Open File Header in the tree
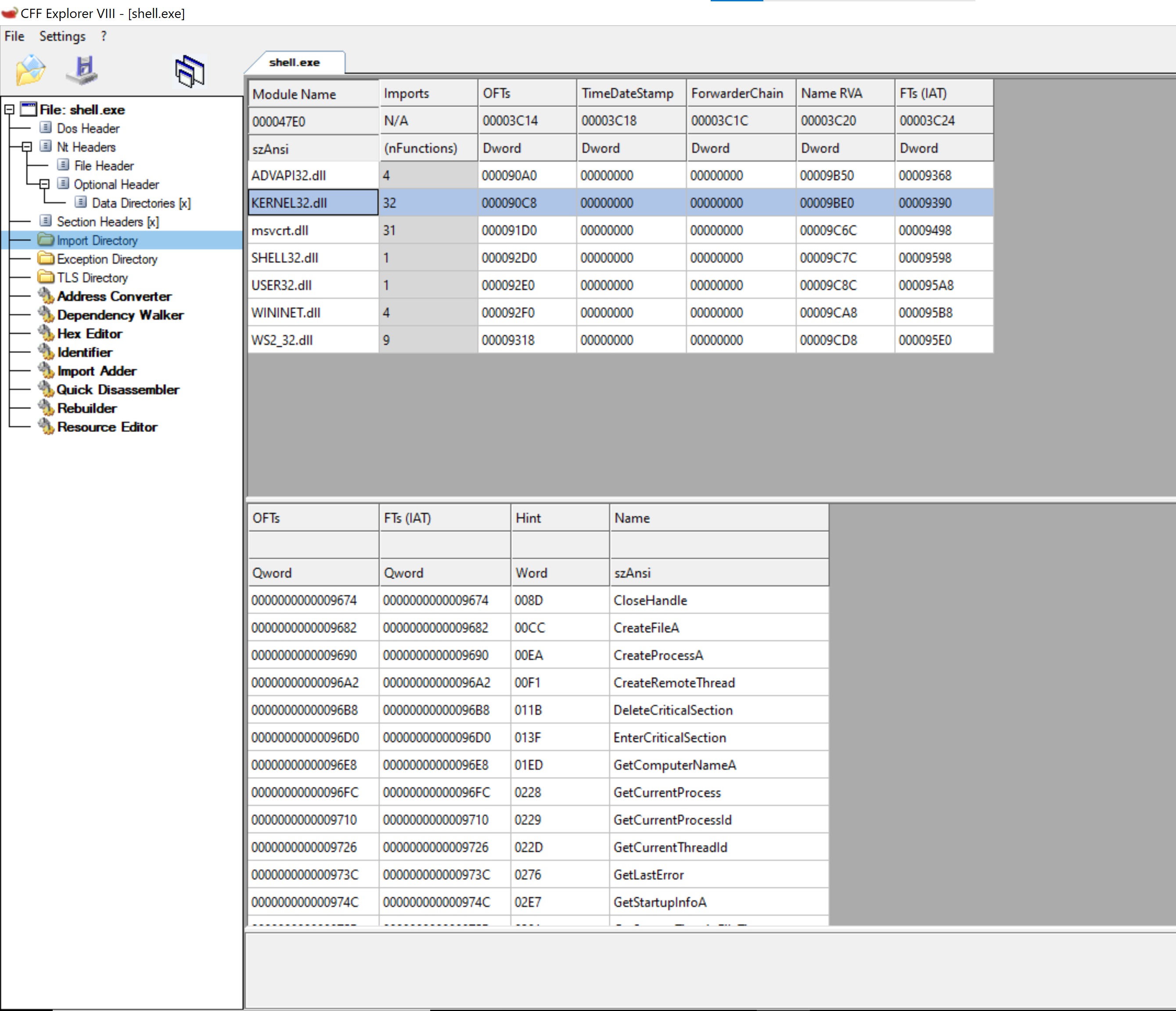Image resolution: width=1176 pixels, height=1011 pixels. 104,166
